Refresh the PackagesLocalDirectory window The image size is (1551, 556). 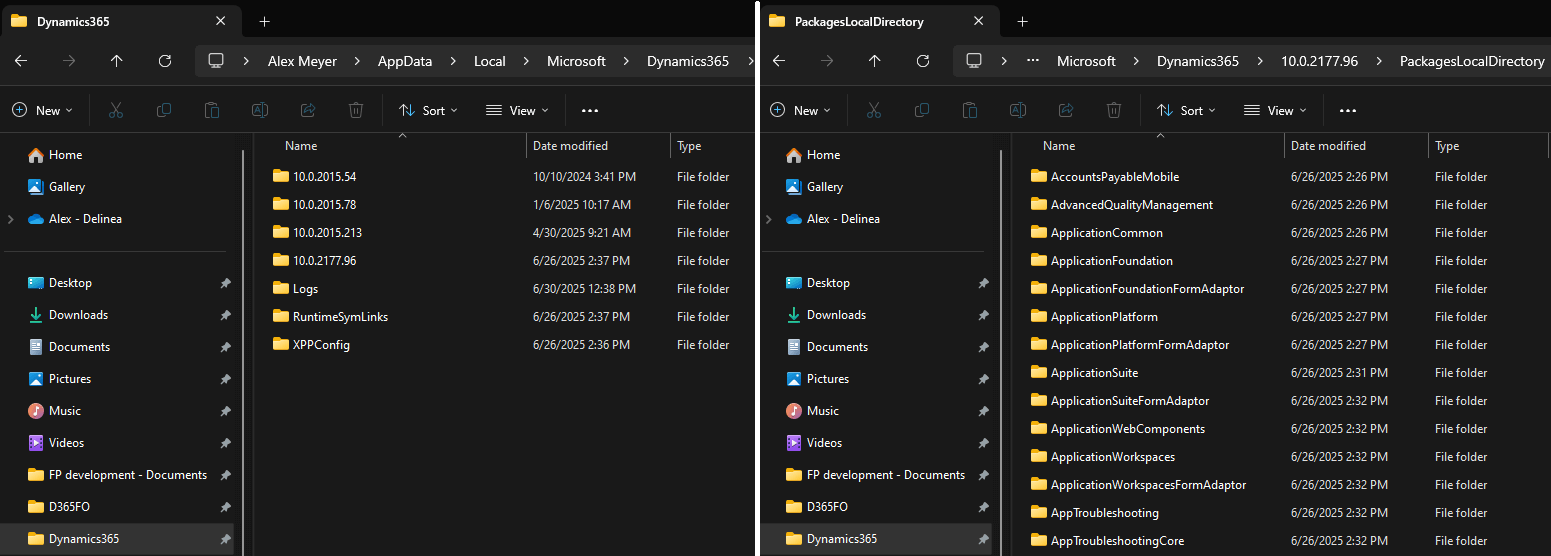(923, 61)
